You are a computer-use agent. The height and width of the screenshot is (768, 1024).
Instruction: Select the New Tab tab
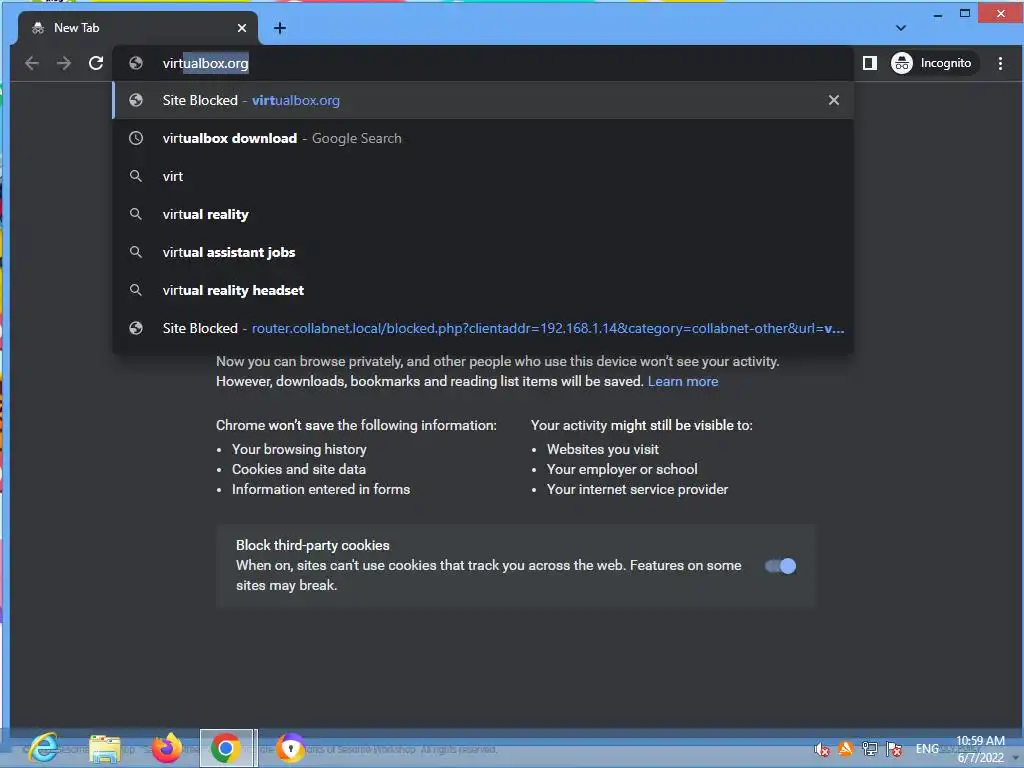click(137, 28)
